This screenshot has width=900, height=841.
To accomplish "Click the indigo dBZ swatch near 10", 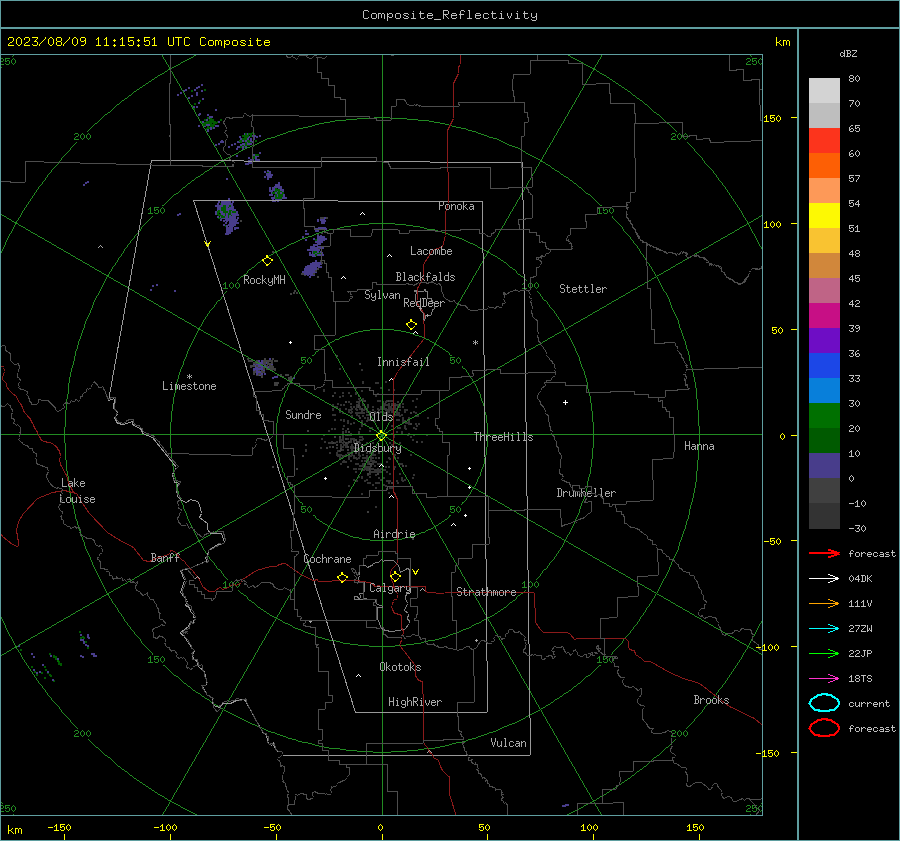I will [x=824, y=466].
